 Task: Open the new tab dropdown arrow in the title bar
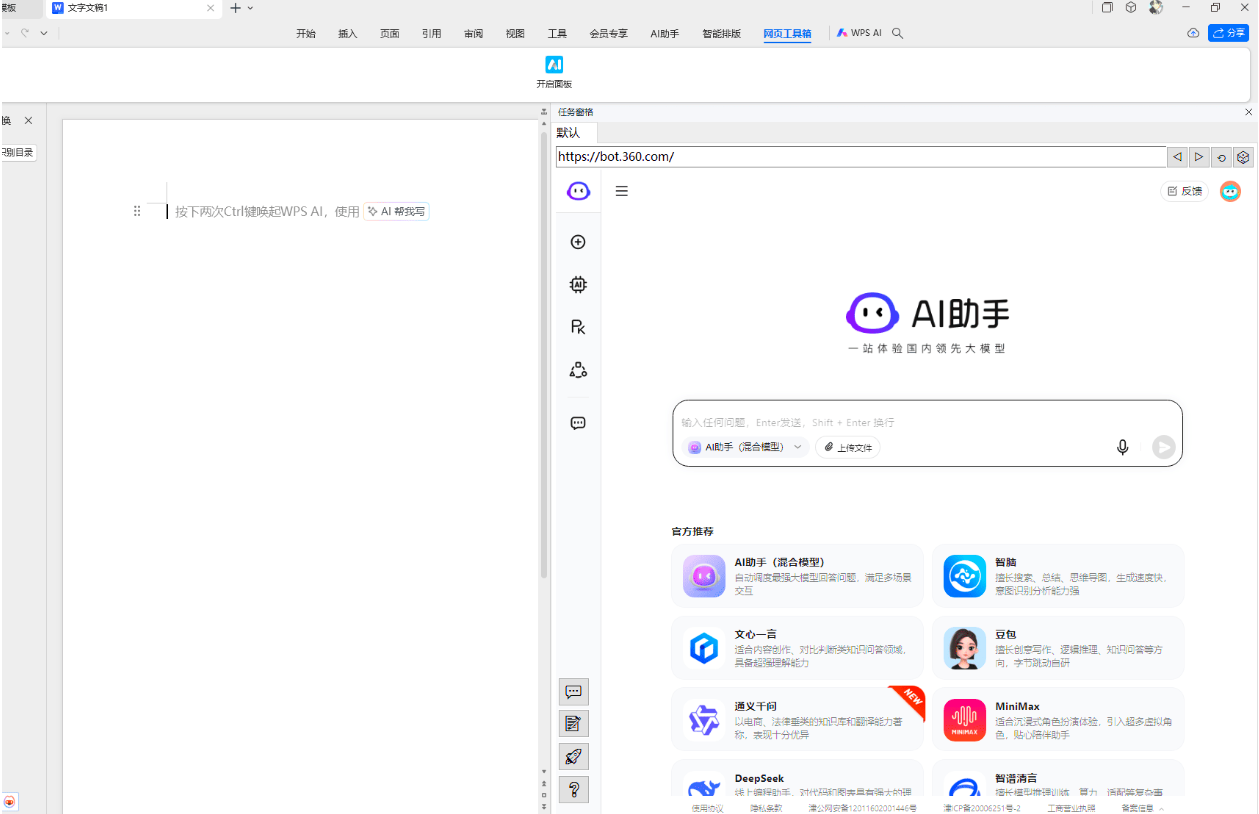250,8
